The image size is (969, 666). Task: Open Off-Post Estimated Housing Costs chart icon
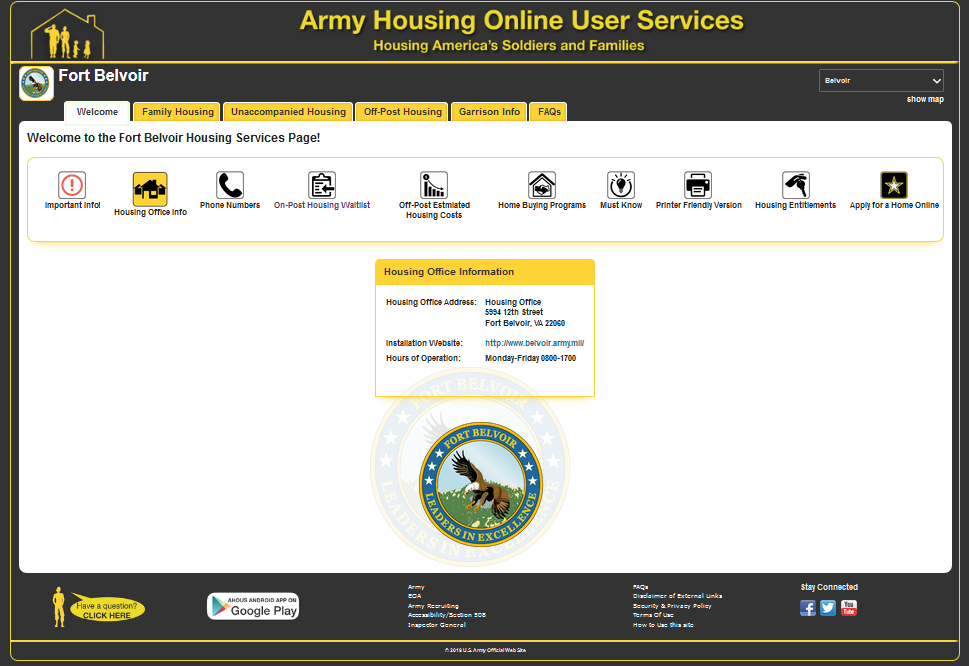434,185
